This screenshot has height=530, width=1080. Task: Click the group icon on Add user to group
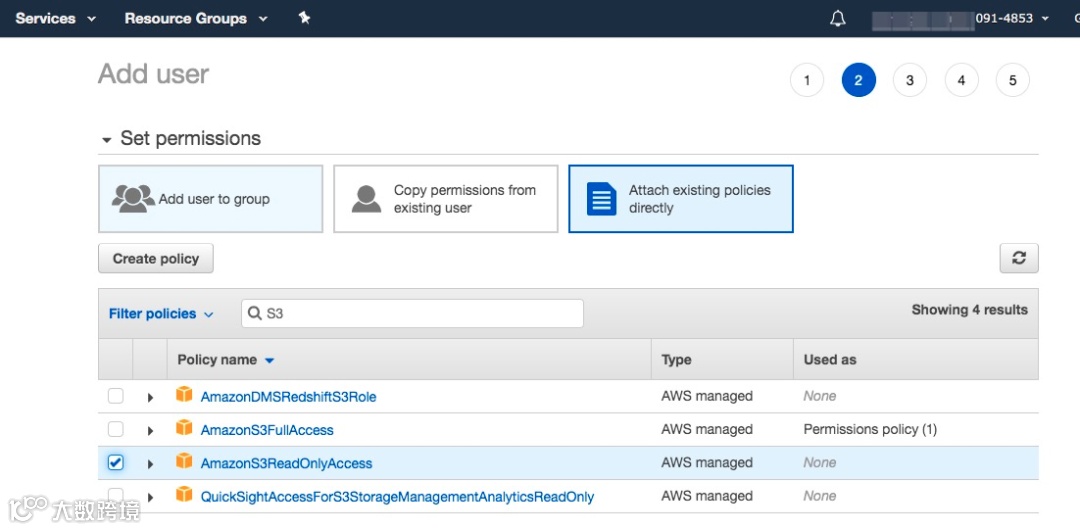[x=133, y=199]
